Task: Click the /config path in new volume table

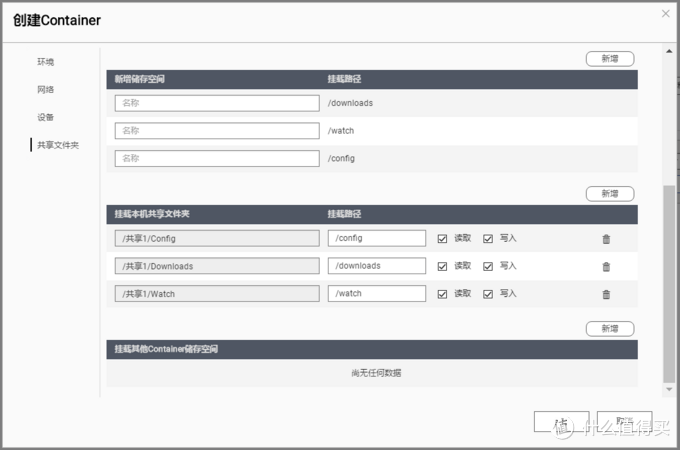Action: (341, 159)
